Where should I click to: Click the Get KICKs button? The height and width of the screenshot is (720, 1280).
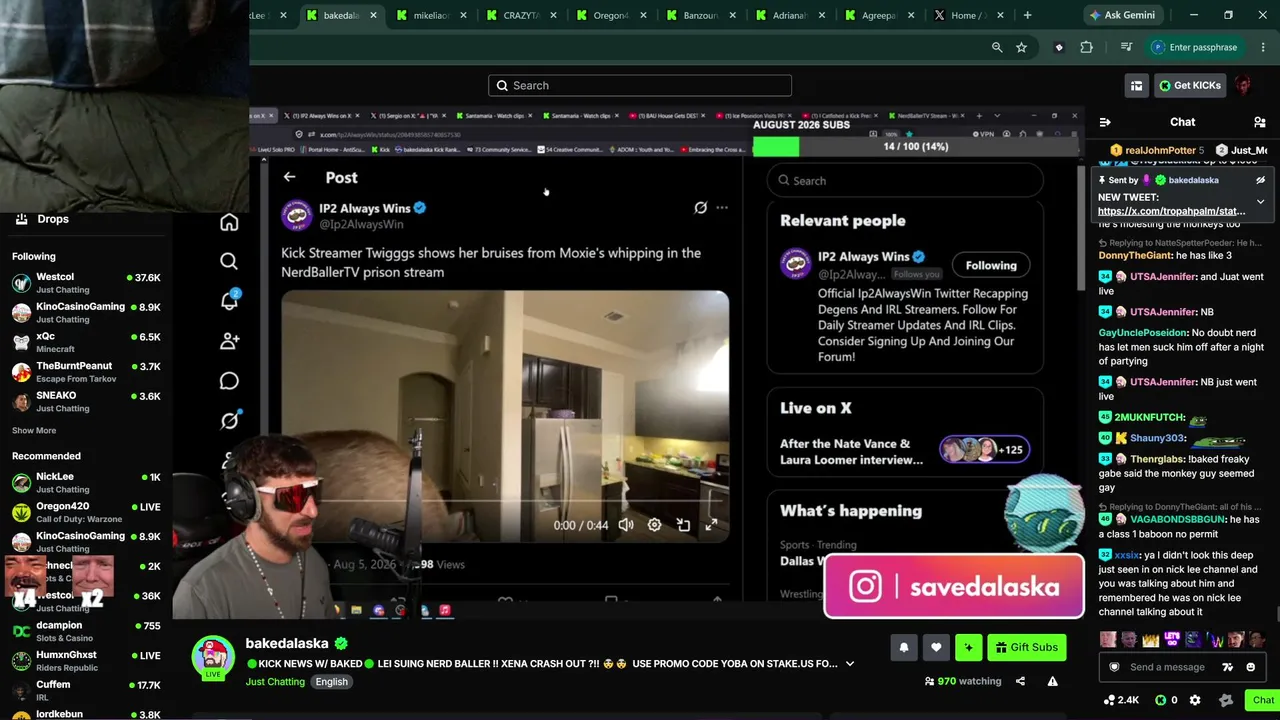(x=1189, y=85)
